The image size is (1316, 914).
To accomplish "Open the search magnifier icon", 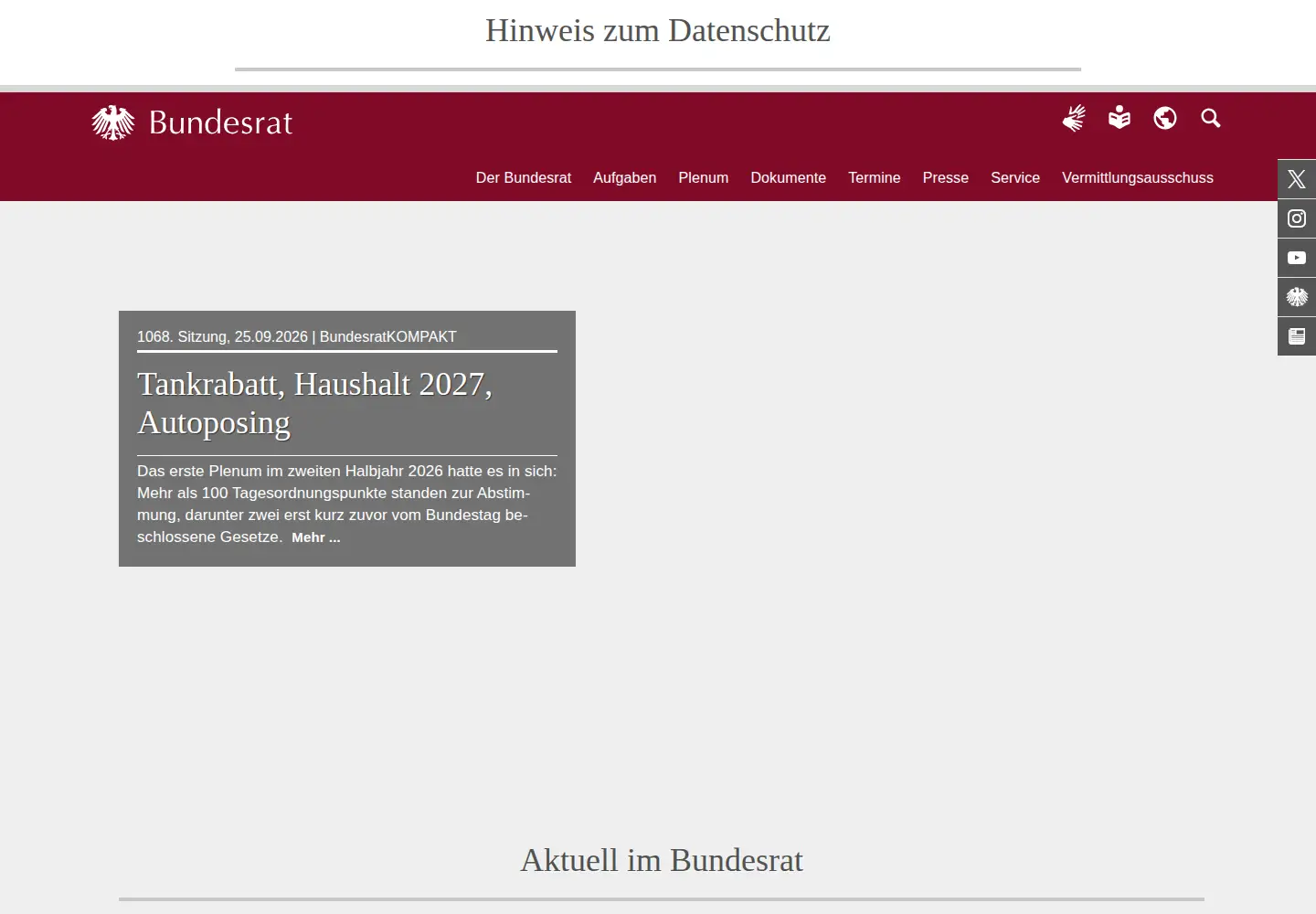I will coord(1211,118).
